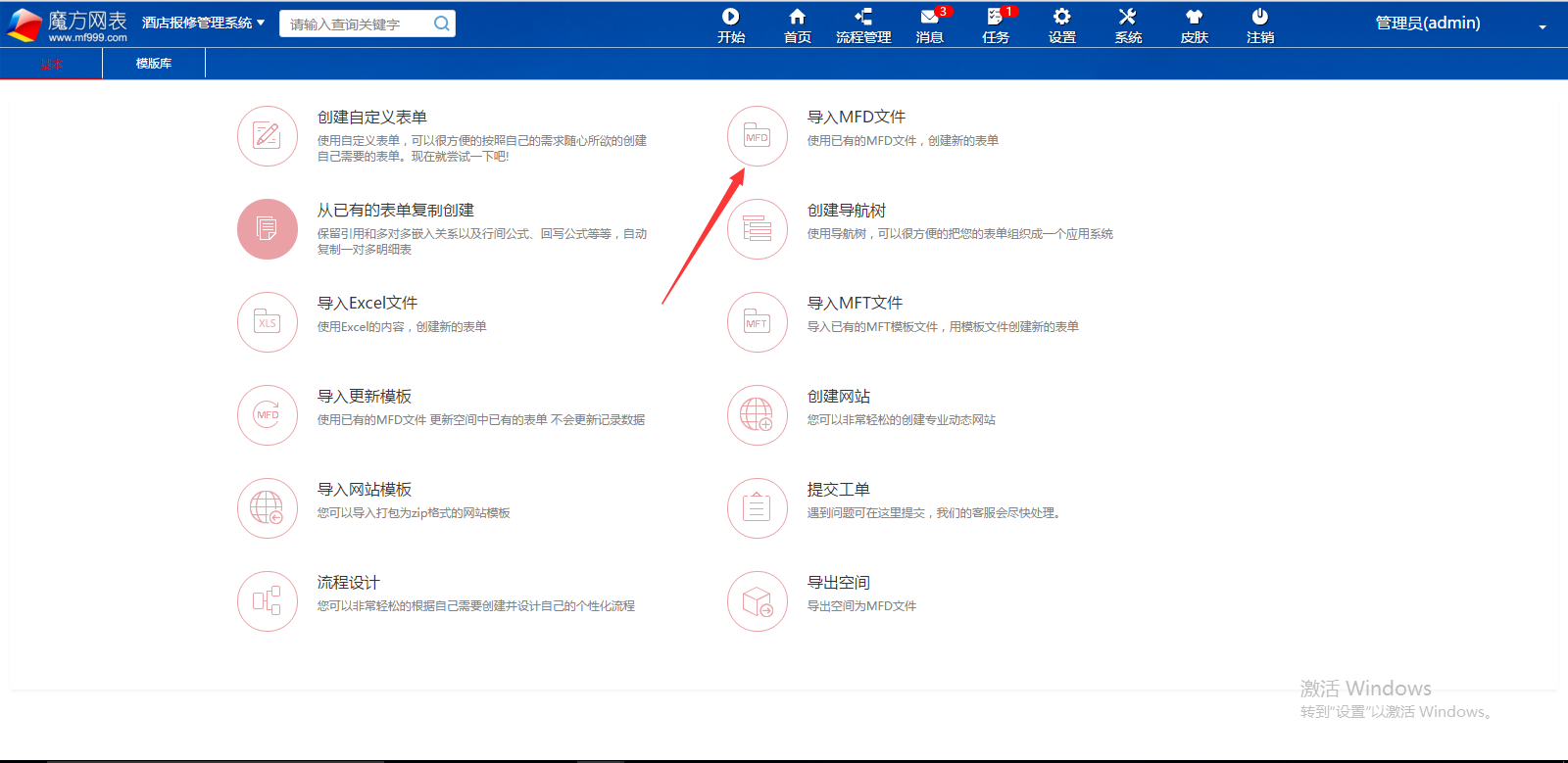Click the 从已有的表单复制创建 copy icon
This screenshot has width=1568, height=763.
click(x=268, y=229)
